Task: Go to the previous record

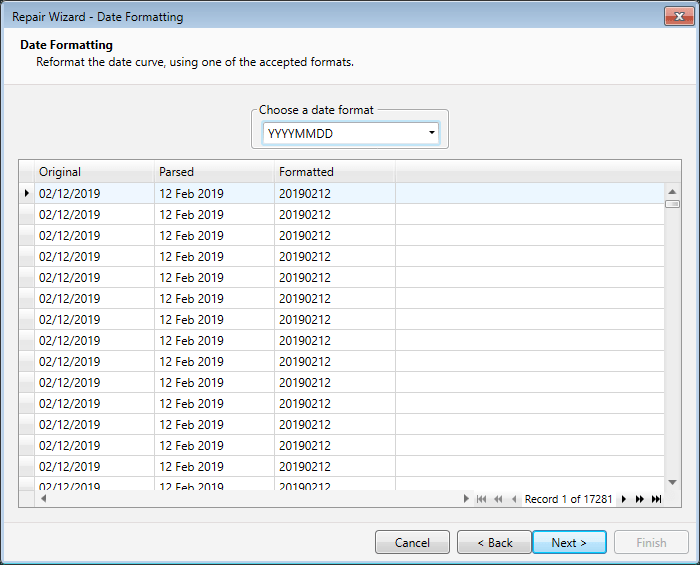Action: pos(514,499)
